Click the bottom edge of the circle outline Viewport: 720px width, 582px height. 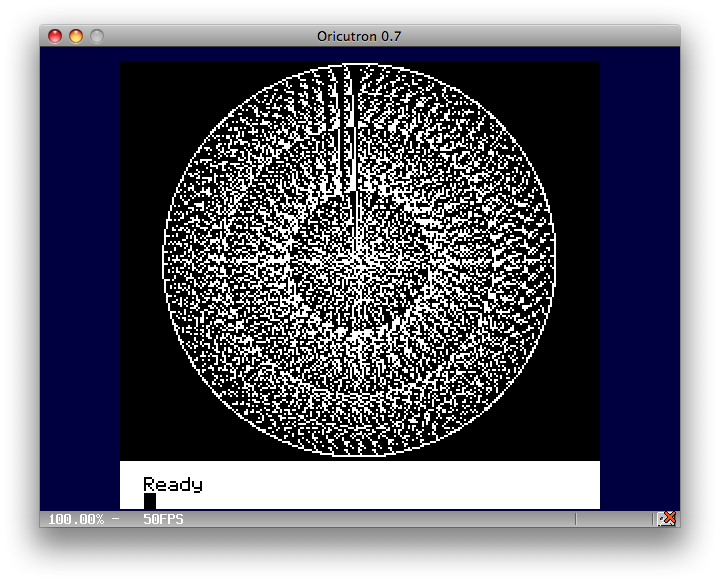pos(359,456)
